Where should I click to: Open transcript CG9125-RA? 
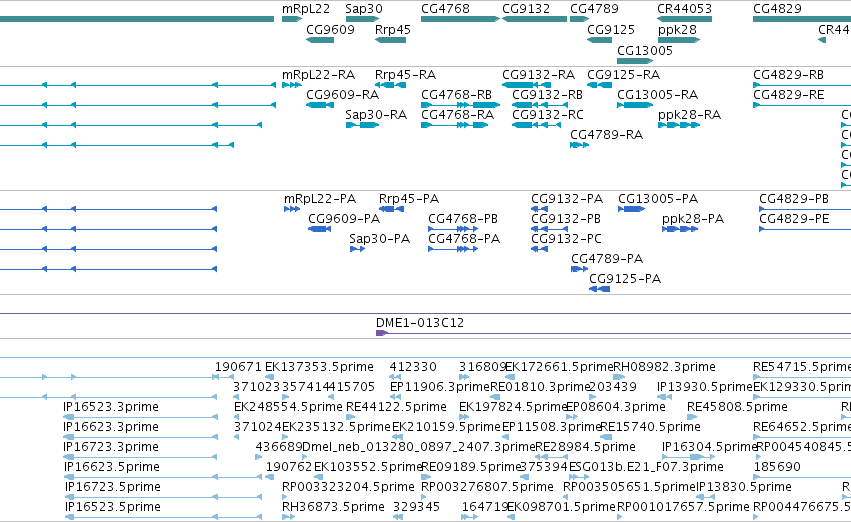(x=599, y=85)
